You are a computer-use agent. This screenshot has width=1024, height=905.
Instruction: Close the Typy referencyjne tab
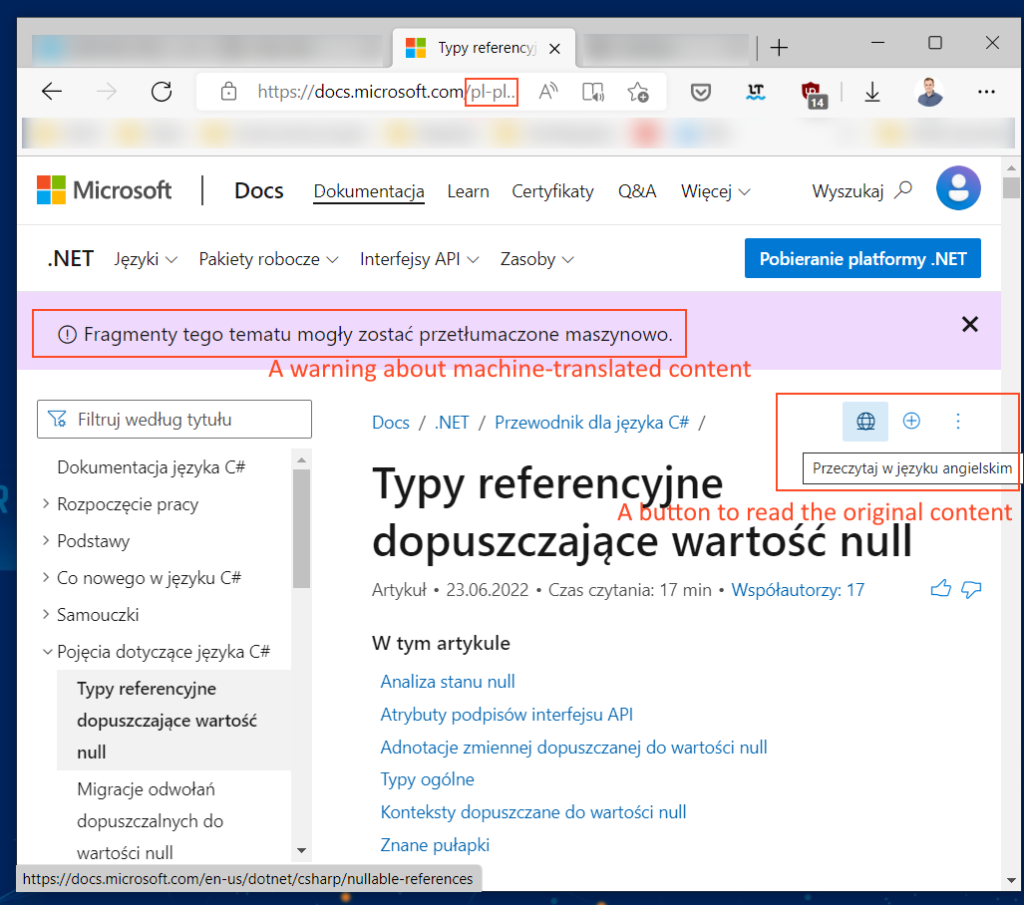(554, 48)
